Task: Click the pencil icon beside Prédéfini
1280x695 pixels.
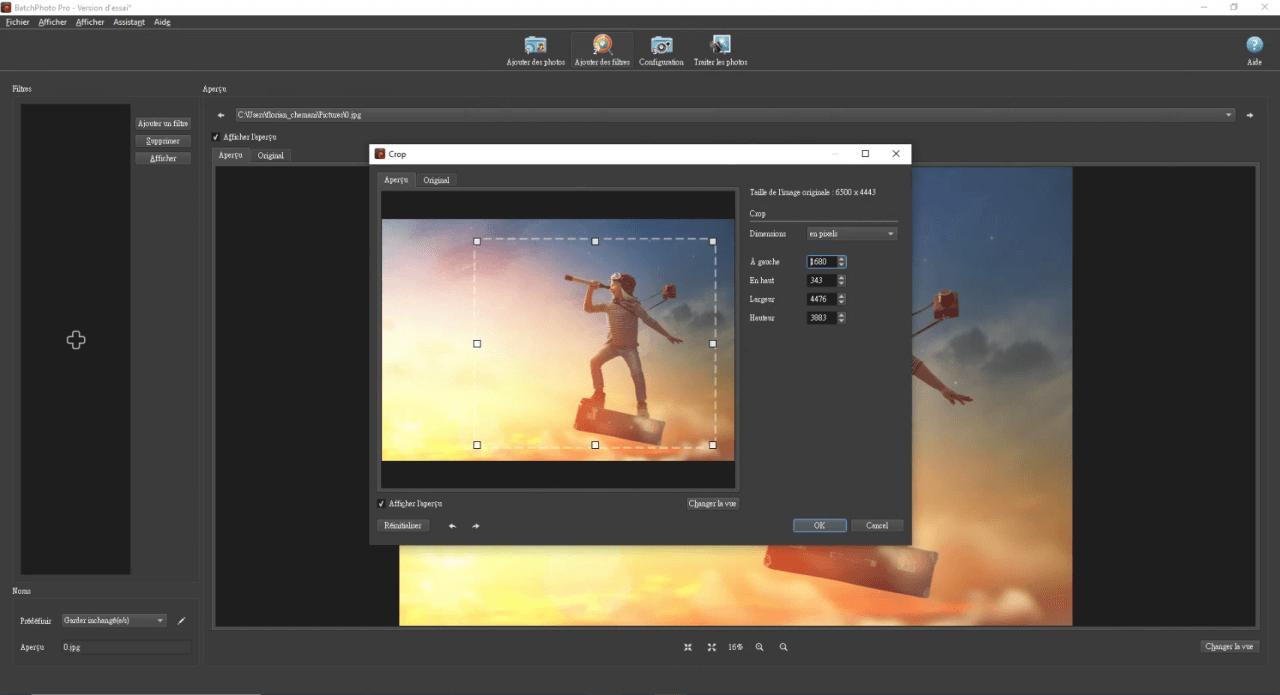Action: 181,620
